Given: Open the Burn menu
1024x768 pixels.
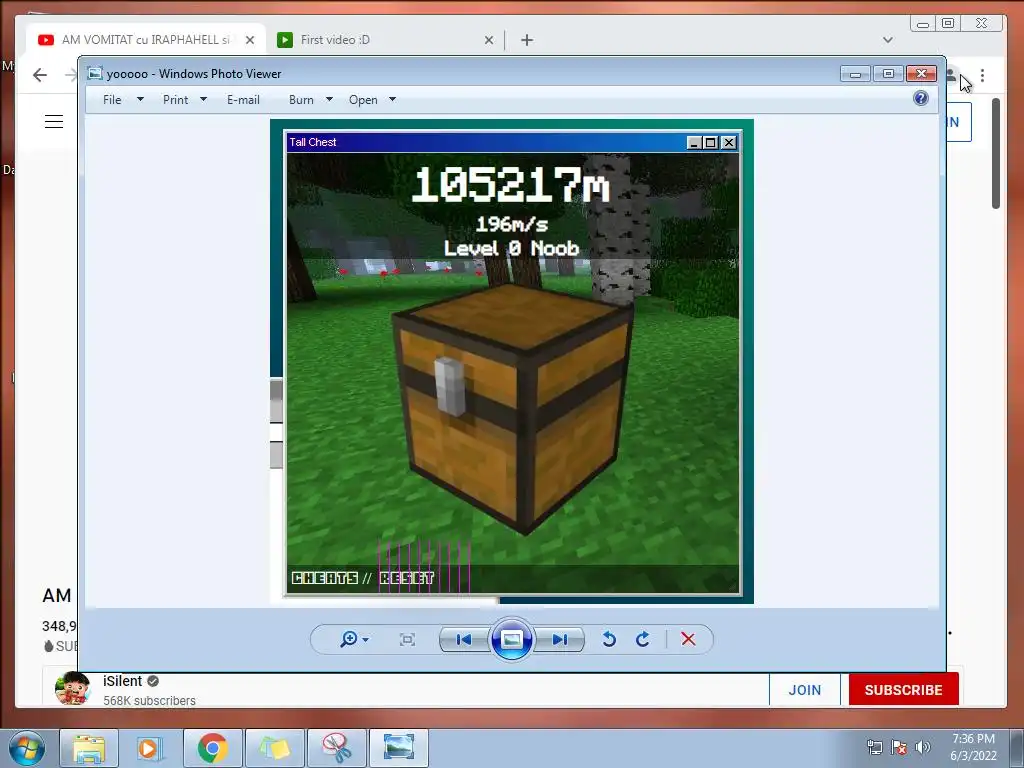Looking at the screenshot, I should coord(301,100).
